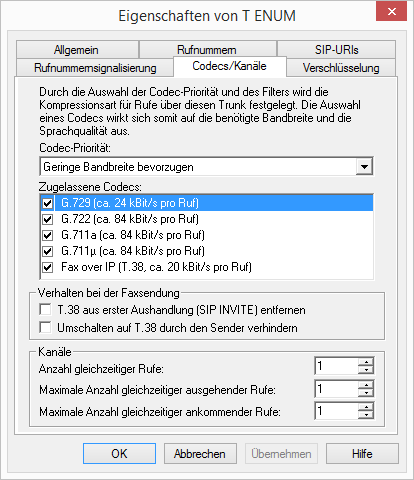Click the Abbrechen button
The width and height of the screenshot is (414, 480).
click(x=200, y=454)
